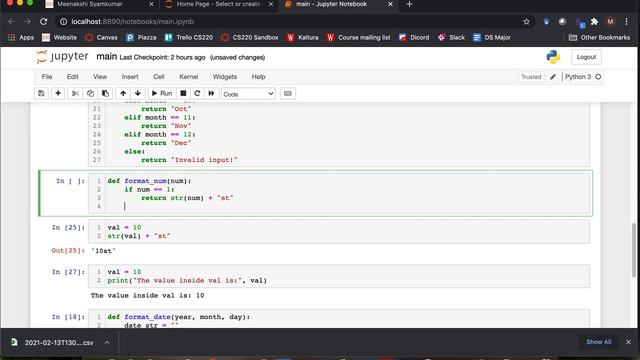The image size is (640, 360).
Task: Switch to Meenakshi Syamkumar browser tab
Action: [98, 4]
